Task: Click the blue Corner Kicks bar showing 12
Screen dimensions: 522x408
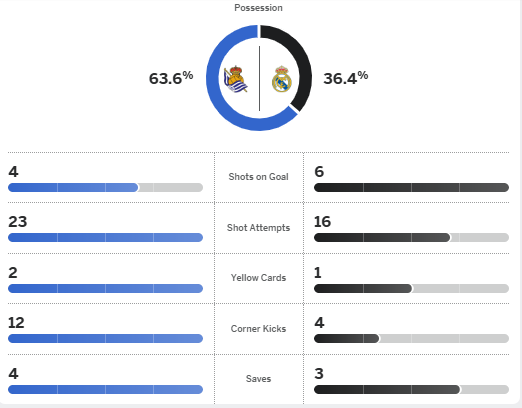Action: (105, 338)
